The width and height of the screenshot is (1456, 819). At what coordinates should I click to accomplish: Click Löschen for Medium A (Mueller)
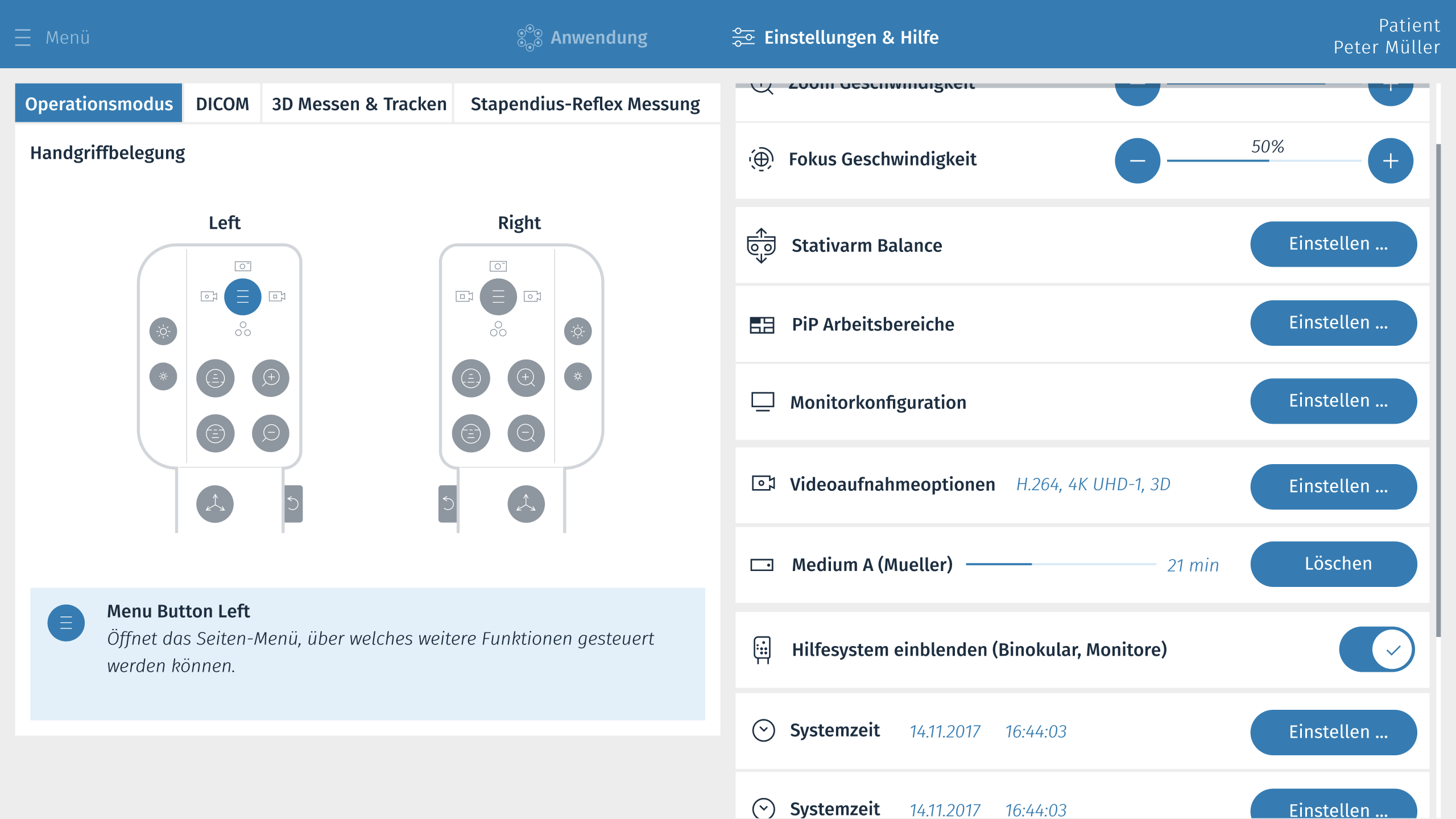coord(1333,564)
